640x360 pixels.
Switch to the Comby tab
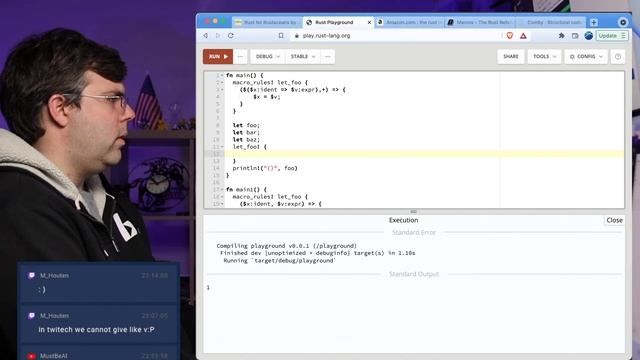coord(551,22)
